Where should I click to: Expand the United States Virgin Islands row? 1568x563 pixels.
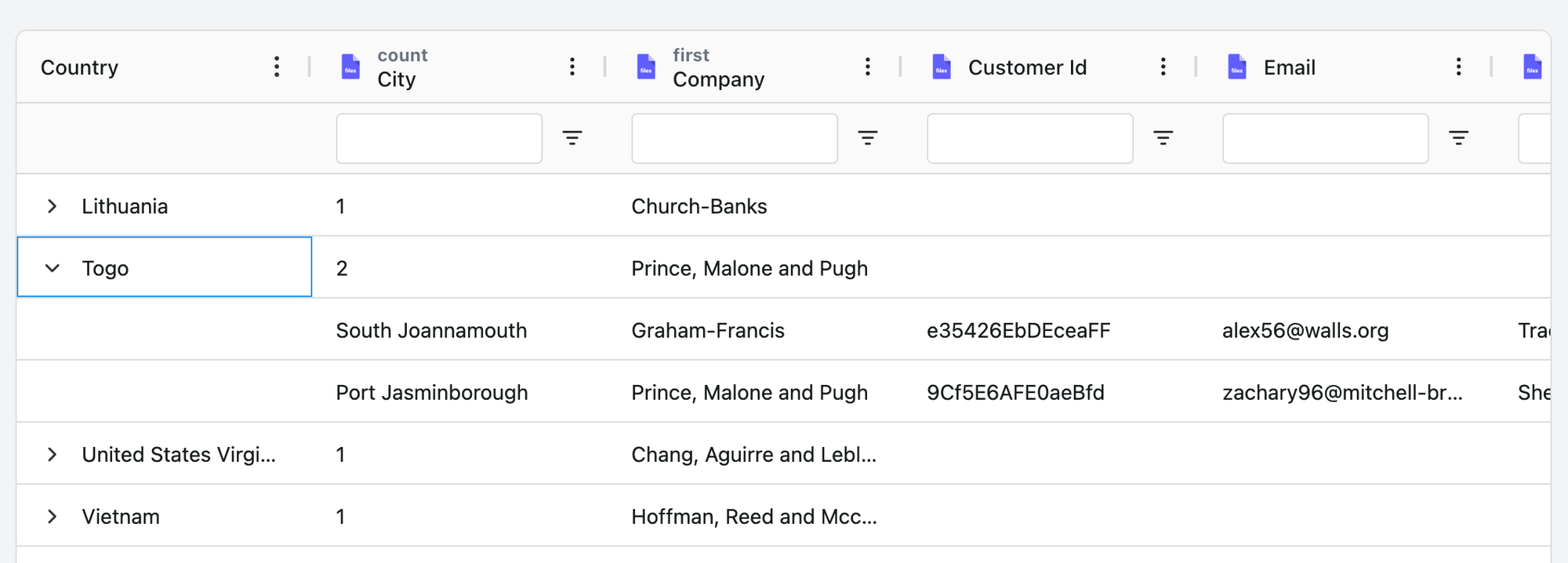[52, 455]
